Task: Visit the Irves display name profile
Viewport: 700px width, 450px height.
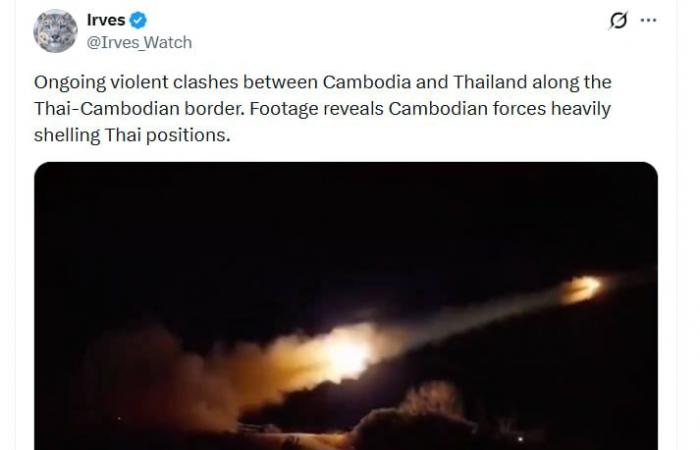Action: (106, 20)
